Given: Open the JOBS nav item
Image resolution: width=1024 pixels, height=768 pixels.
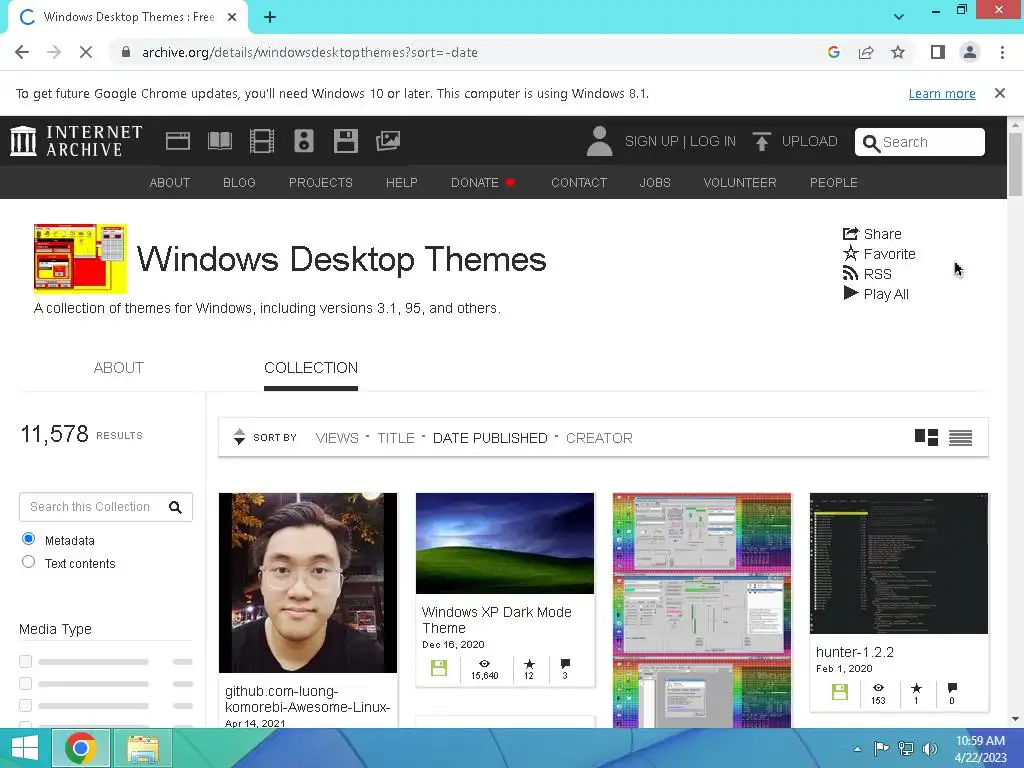Looking at the screenshot, I should pos(655,183).
